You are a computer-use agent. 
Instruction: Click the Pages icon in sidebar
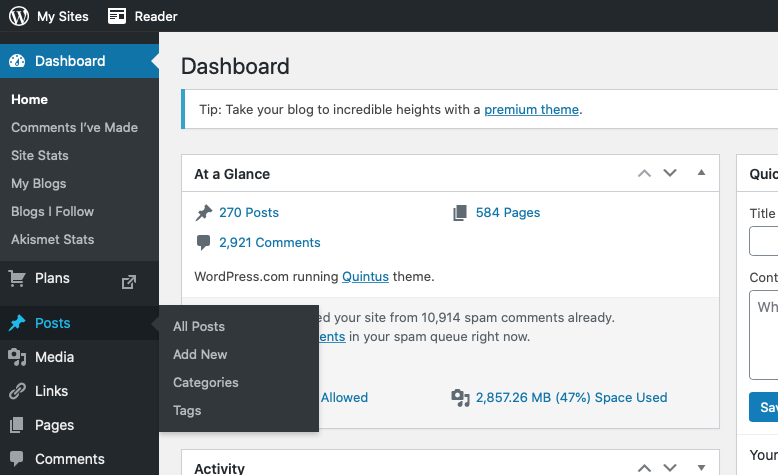point(17,425)
